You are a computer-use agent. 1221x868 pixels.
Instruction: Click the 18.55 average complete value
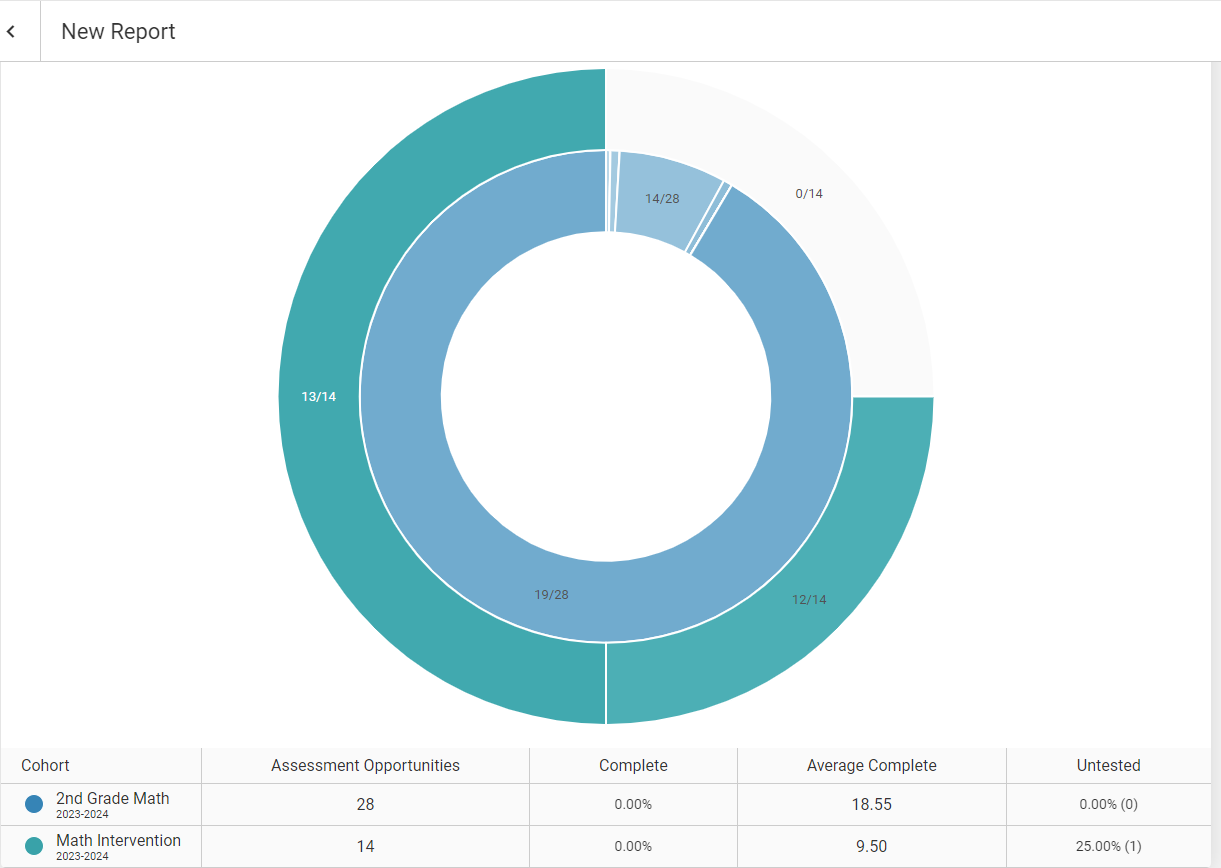[x=871, y=804]
